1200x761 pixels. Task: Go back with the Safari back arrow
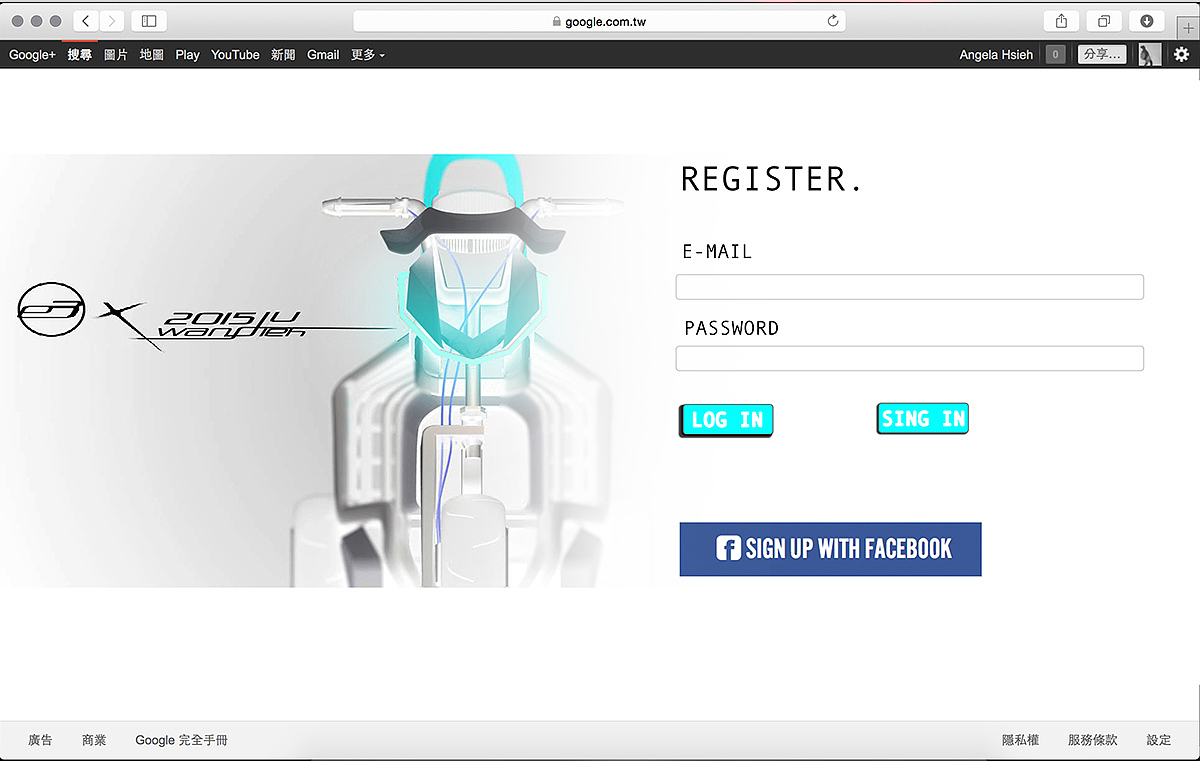coord(86,21)
